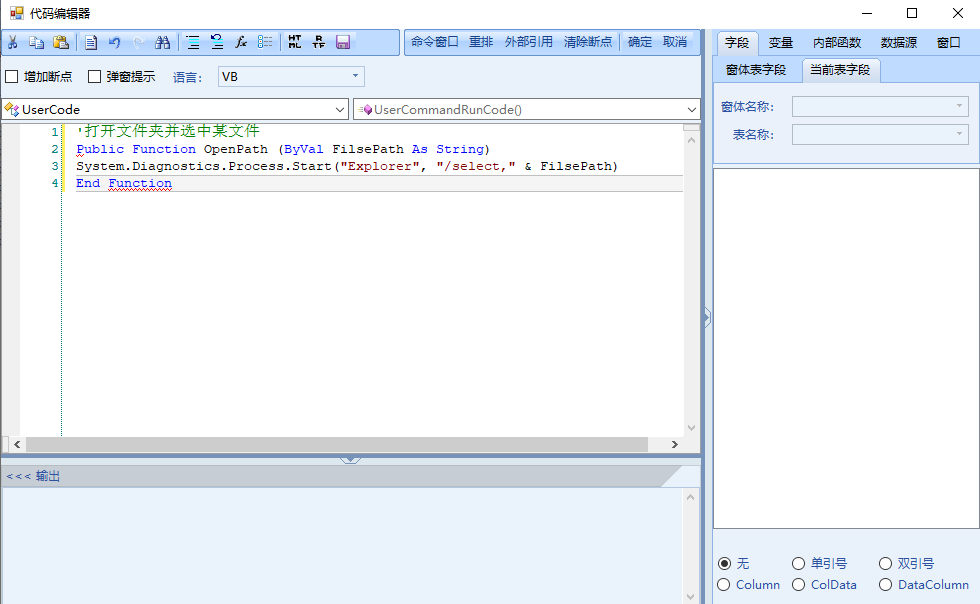This screenshot has height=604, width=980.
Task: Click the greyed Redo arrow icon
Action: click(x=139, y=43)
